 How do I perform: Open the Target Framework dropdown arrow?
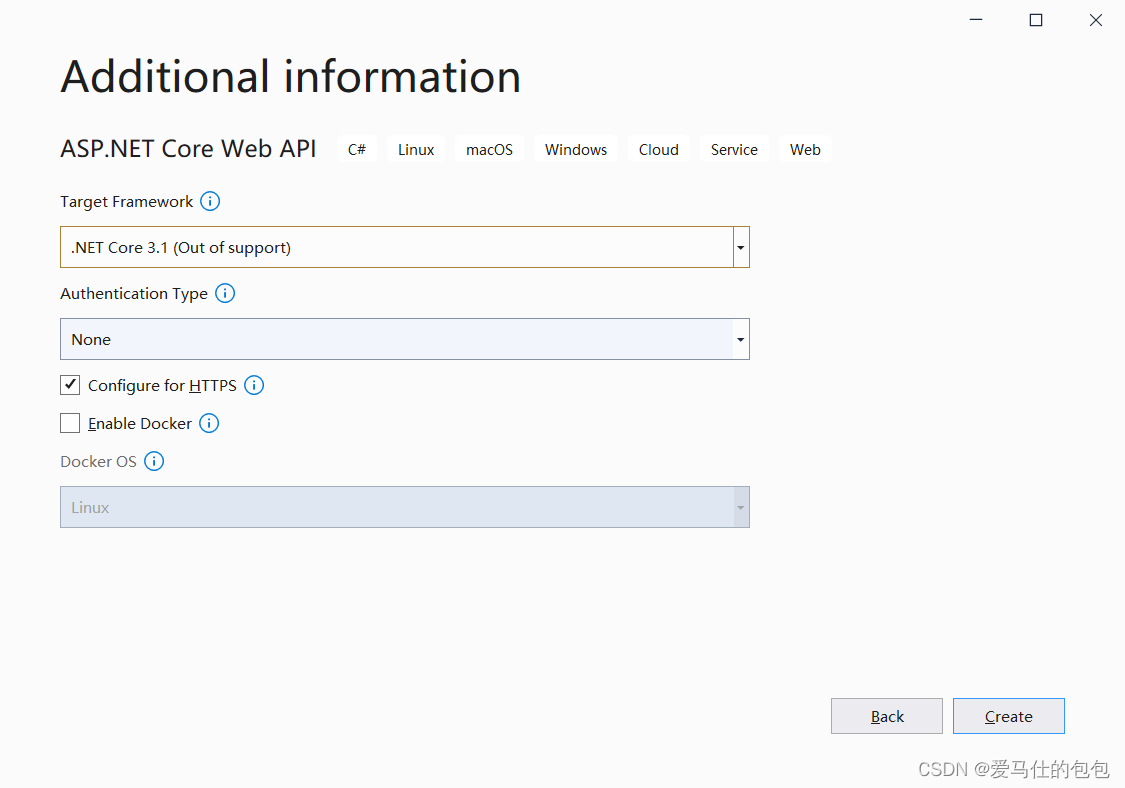coord(740,247)
